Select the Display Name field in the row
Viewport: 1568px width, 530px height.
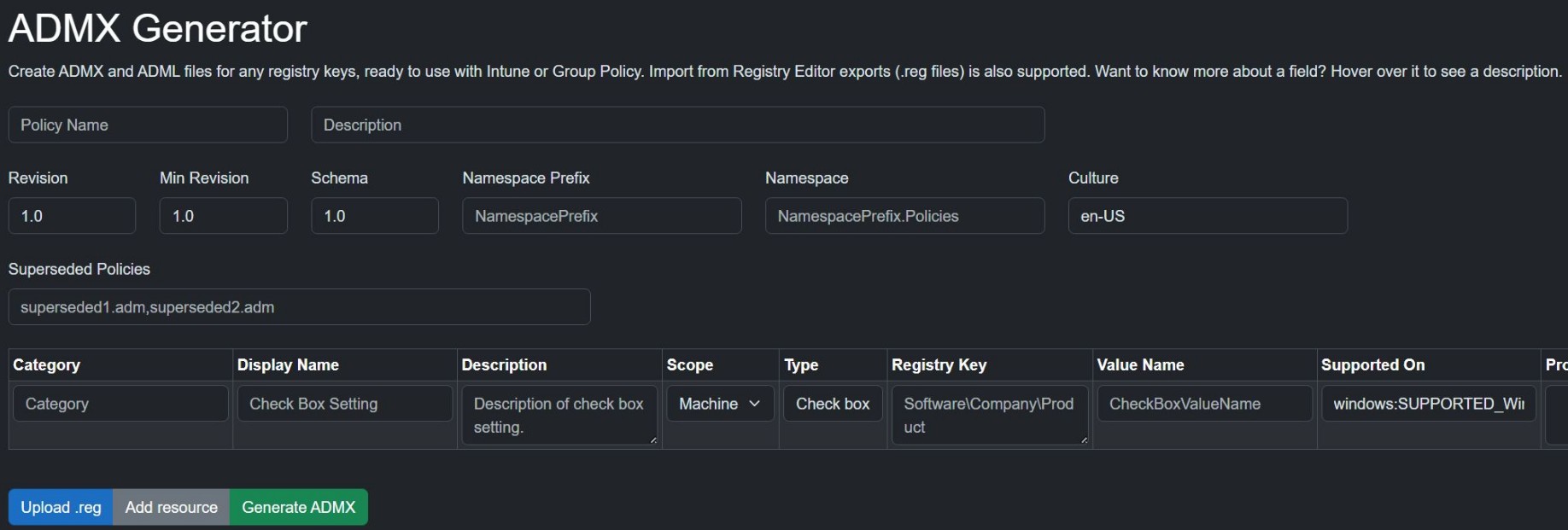344,404
